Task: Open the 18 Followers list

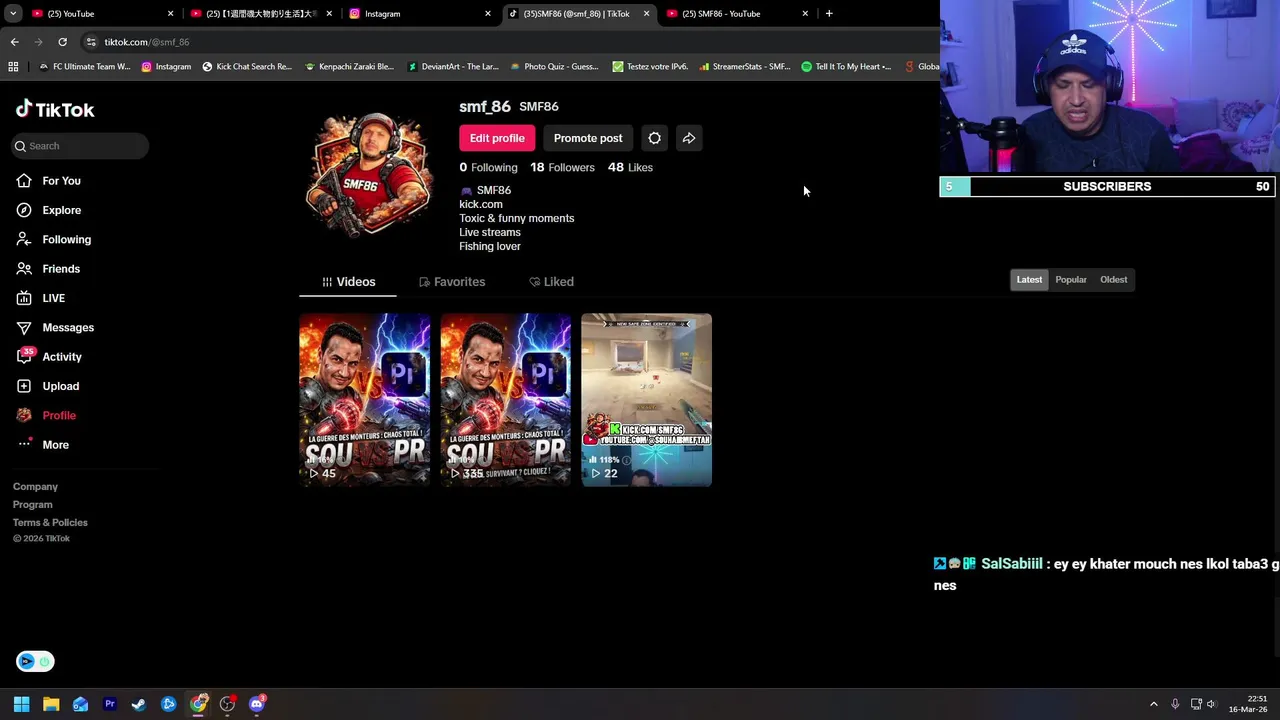Action: (562, 167)
